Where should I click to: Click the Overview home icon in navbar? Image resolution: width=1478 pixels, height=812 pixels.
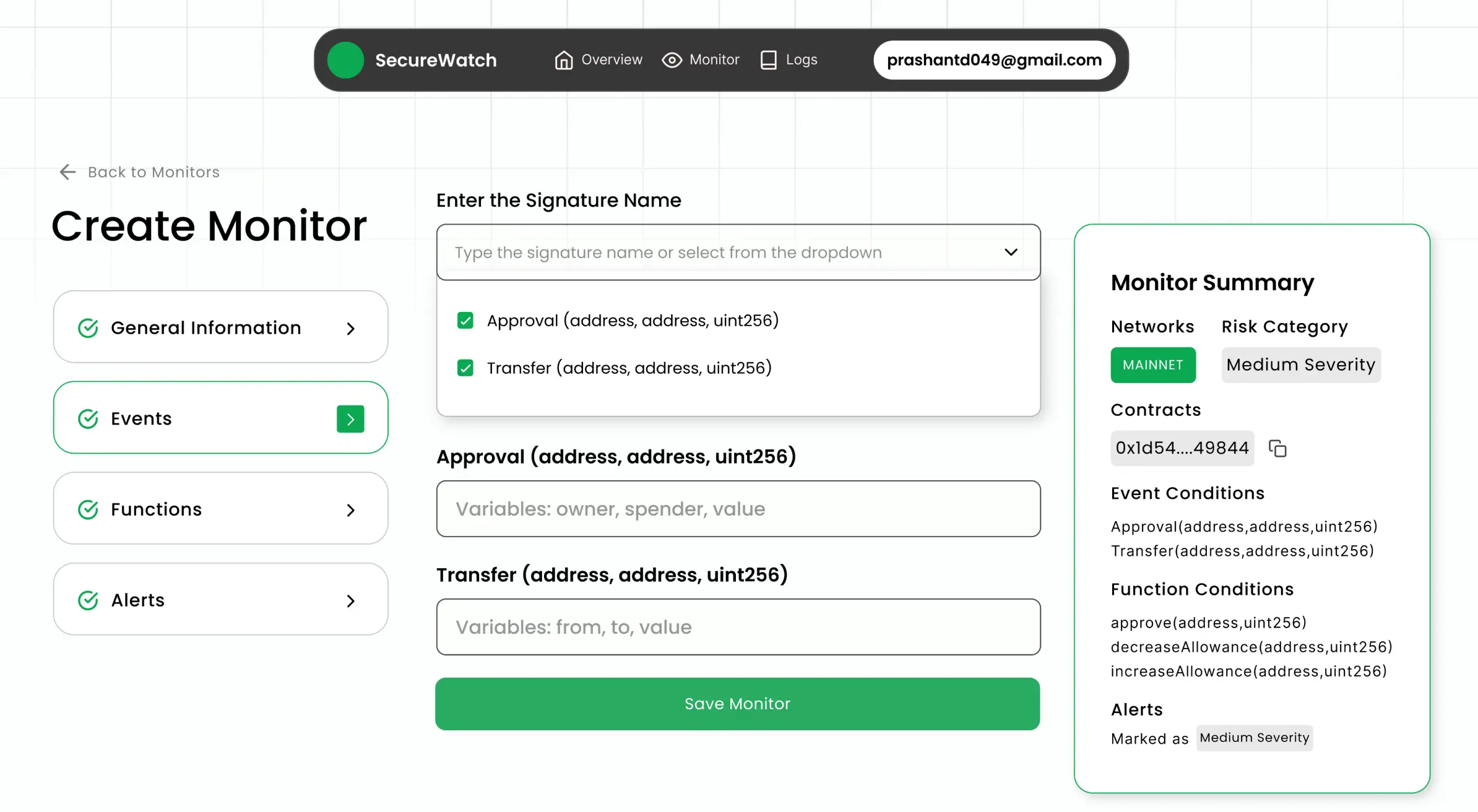[x=563, y=60]
